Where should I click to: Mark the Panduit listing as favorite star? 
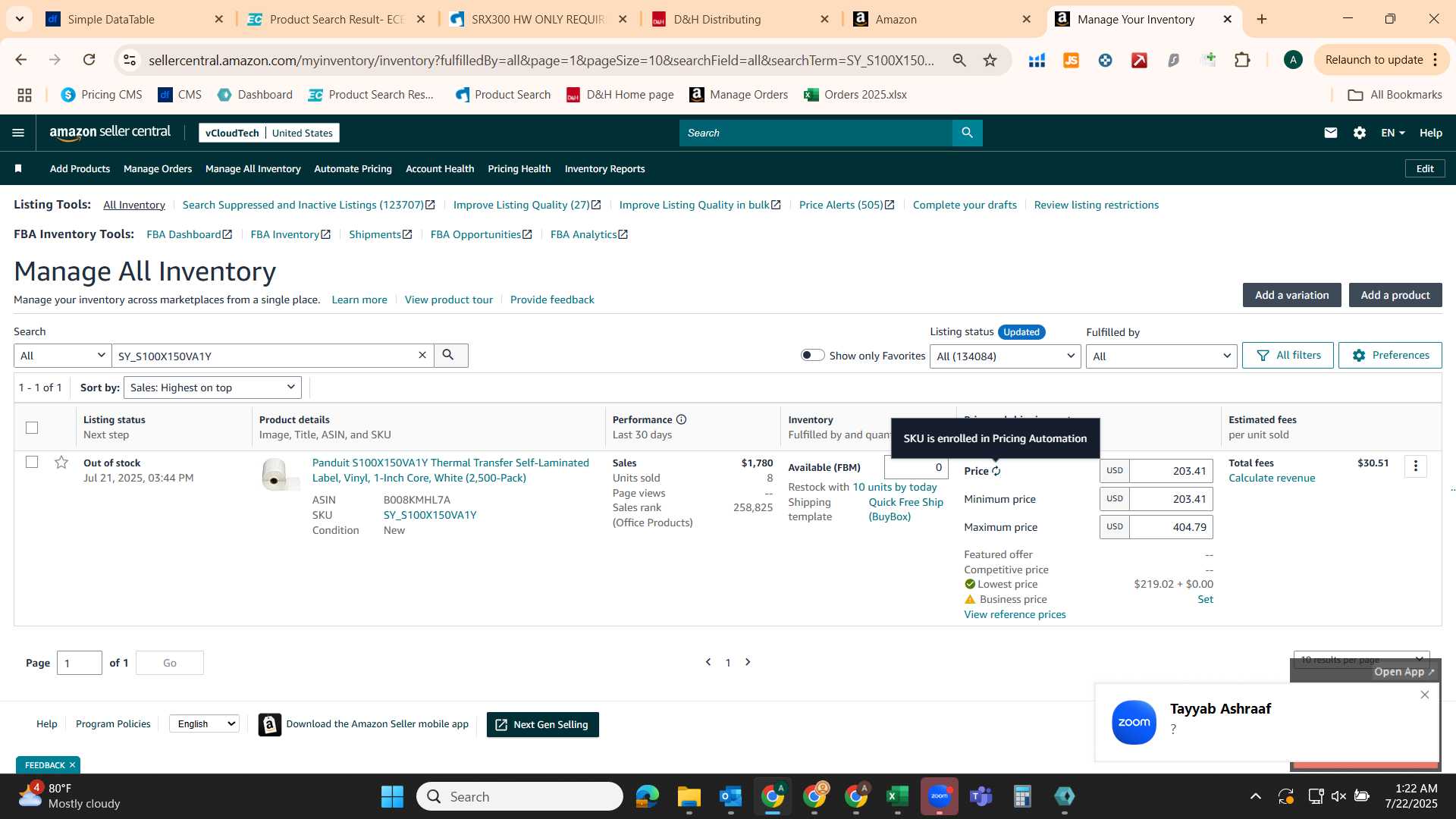(61, 462)
